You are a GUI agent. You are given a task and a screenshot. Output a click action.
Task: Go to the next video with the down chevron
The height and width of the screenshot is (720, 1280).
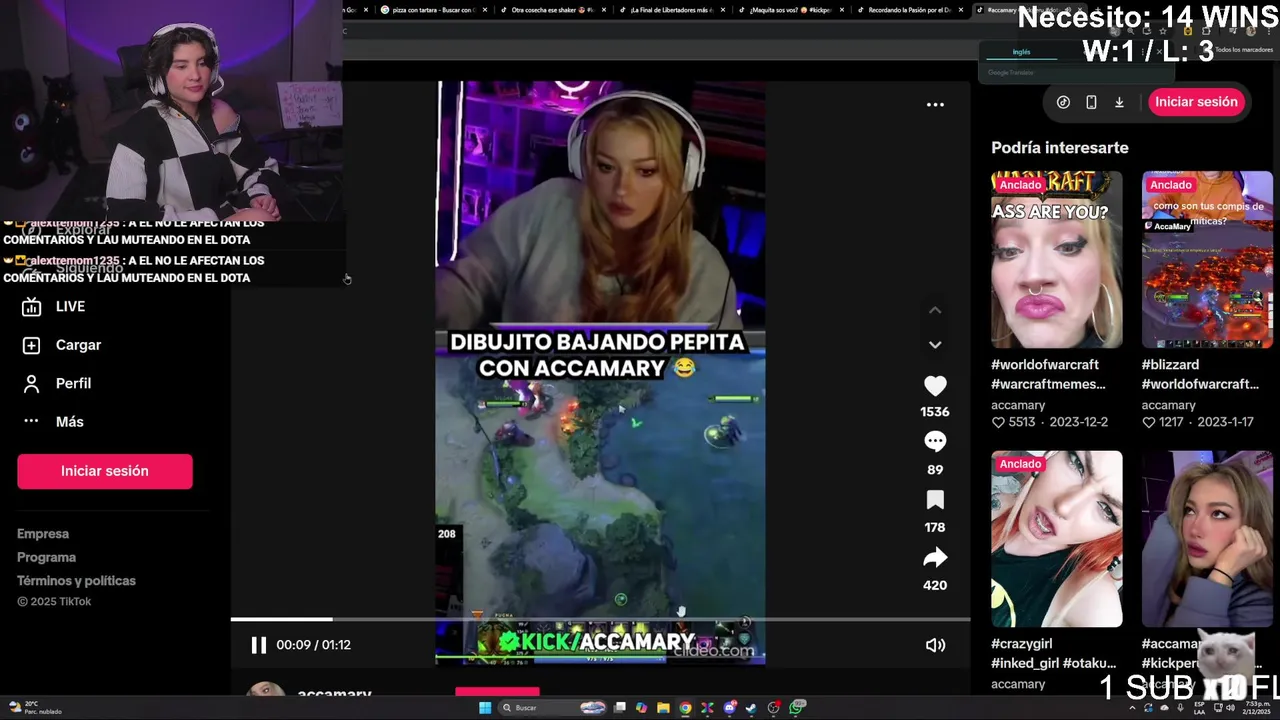pos(935,344)
